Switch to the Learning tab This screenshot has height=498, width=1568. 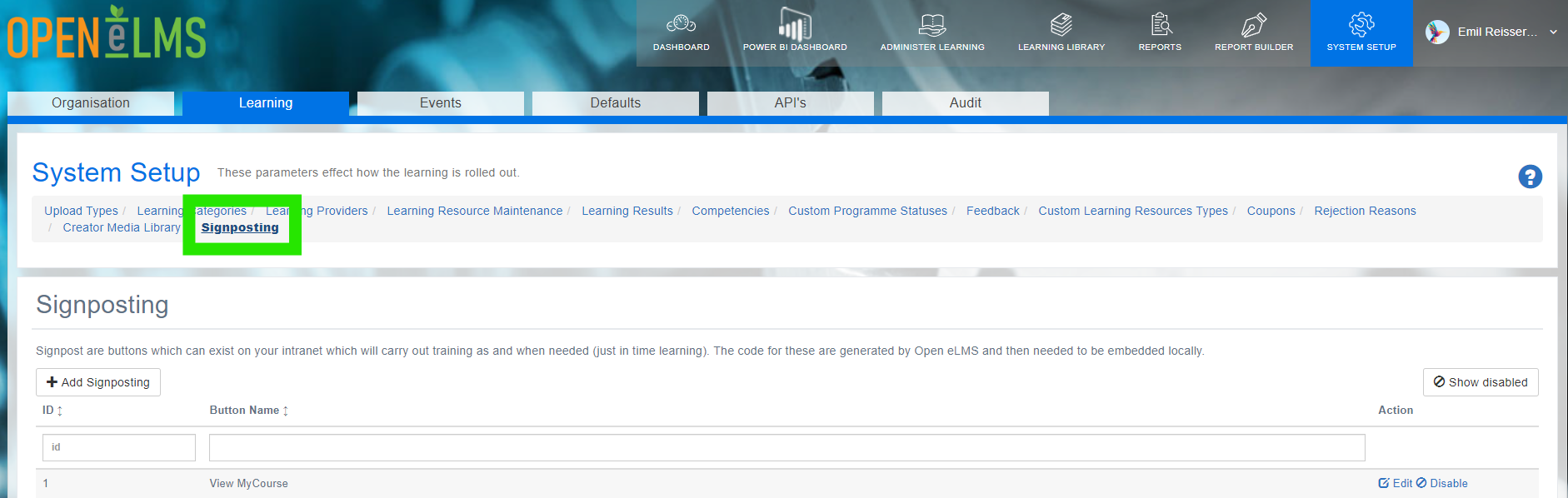point(266,103)
